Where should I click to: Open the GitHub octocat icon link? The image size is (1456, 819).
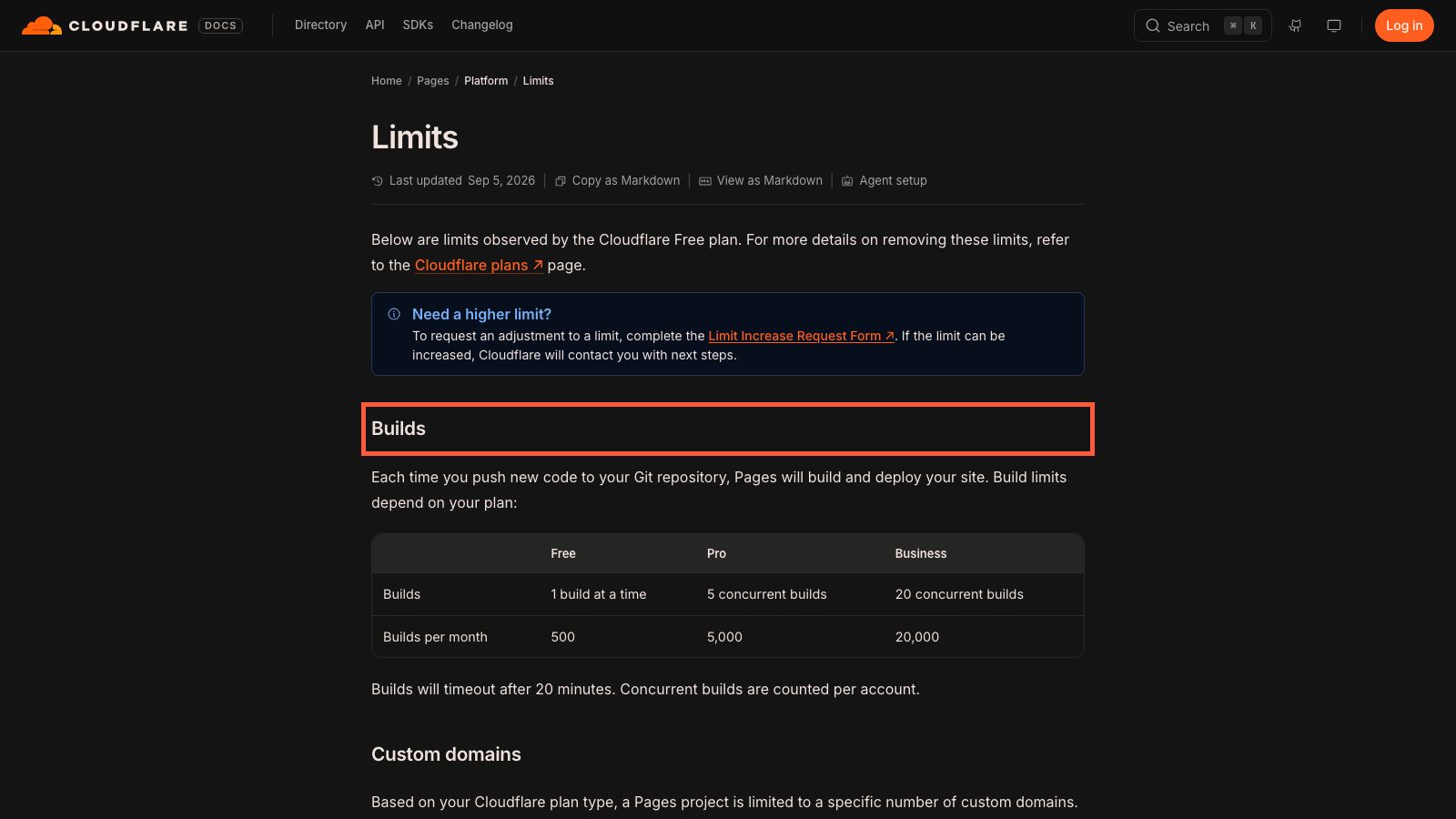click(x=1295, y=25)
